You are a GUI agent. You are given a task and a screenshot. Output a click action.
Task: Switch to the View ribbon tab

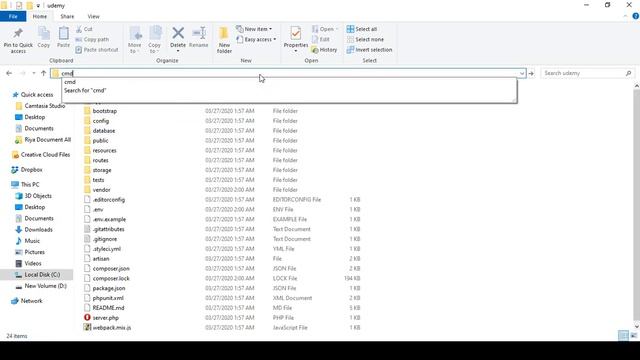tap(93, 16)
